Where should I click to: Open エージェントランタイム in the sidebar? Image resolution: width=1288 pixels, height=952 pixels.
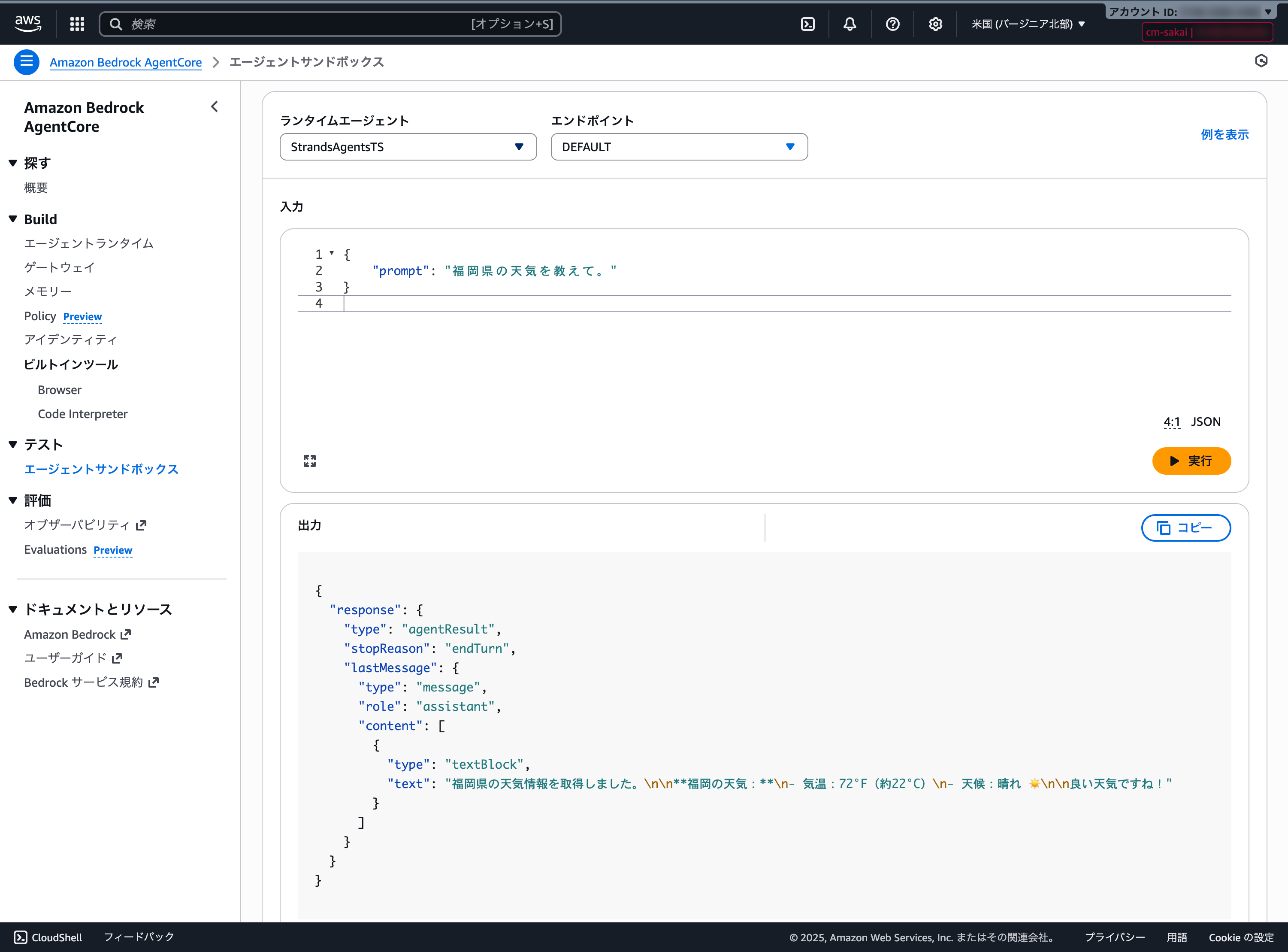89,243
